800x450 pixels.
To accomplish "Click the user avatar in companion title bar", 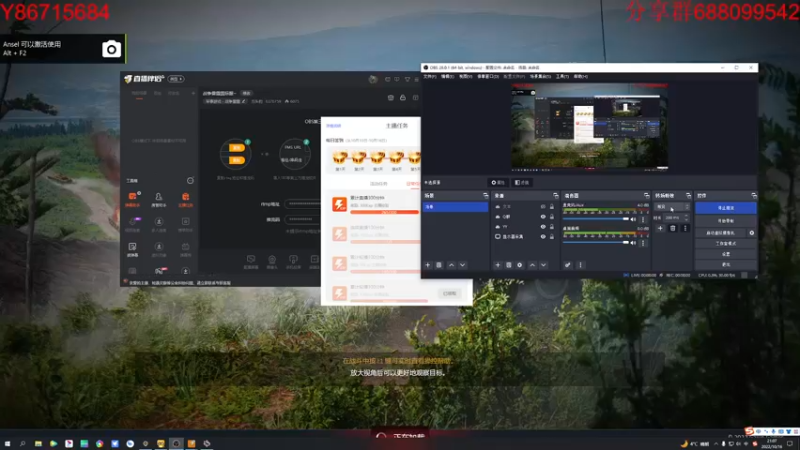I will coord(373,79).
